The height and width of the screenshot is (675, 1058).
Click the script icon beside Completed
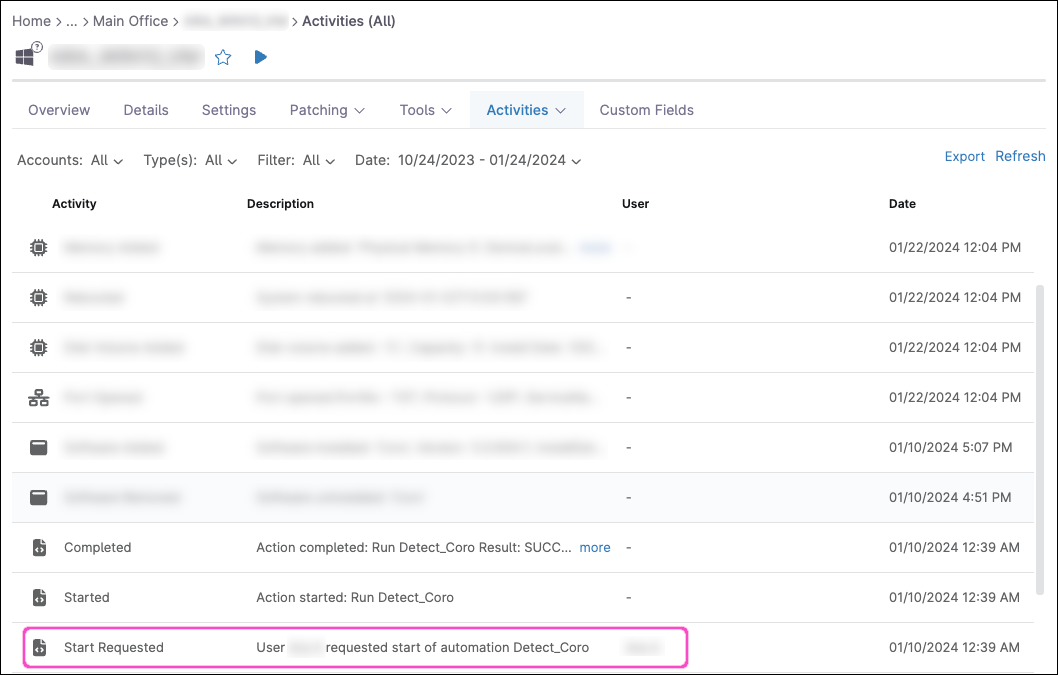click(x=39, y=548)
